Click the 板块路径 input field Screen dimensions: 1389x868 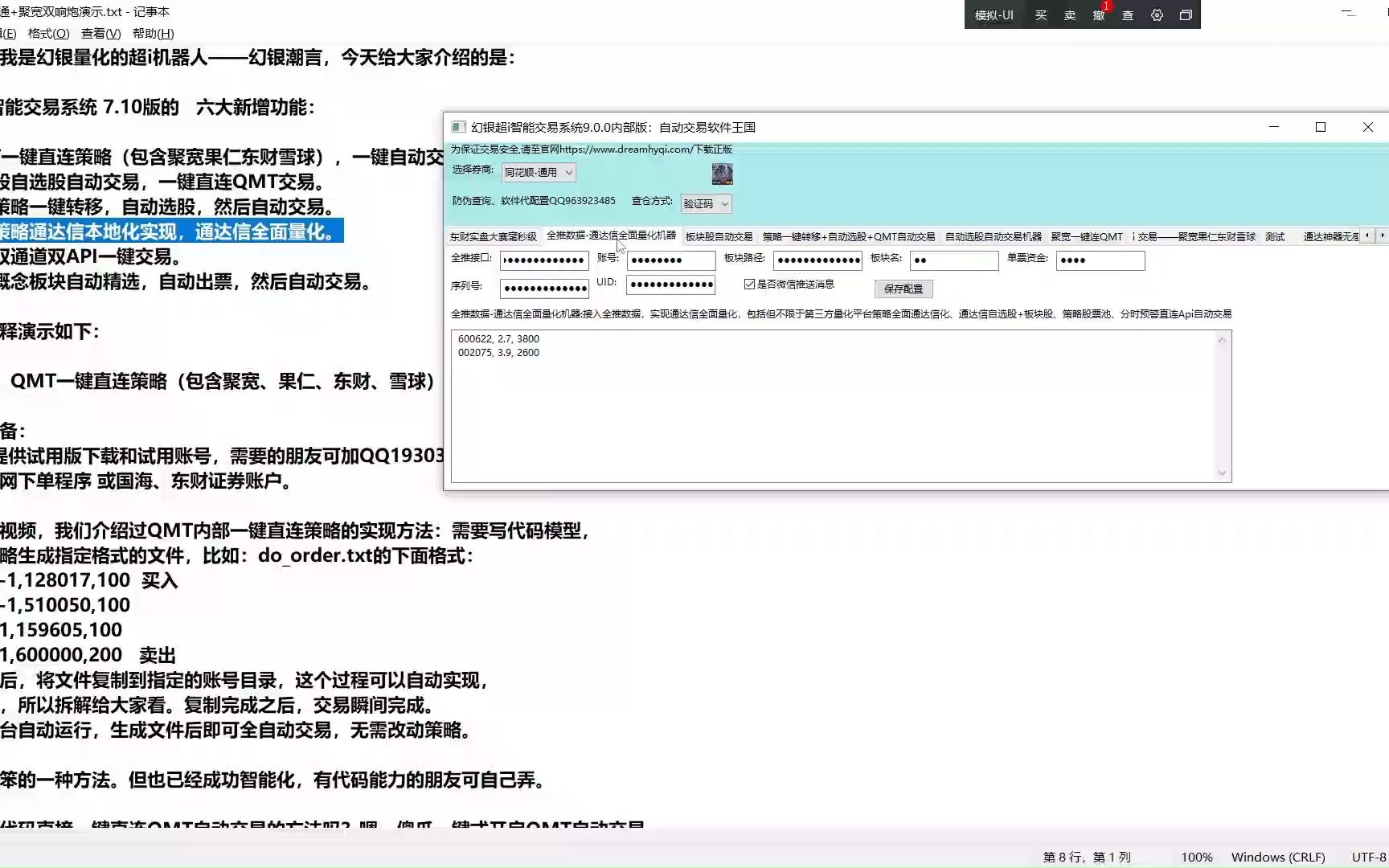[817, 260]
